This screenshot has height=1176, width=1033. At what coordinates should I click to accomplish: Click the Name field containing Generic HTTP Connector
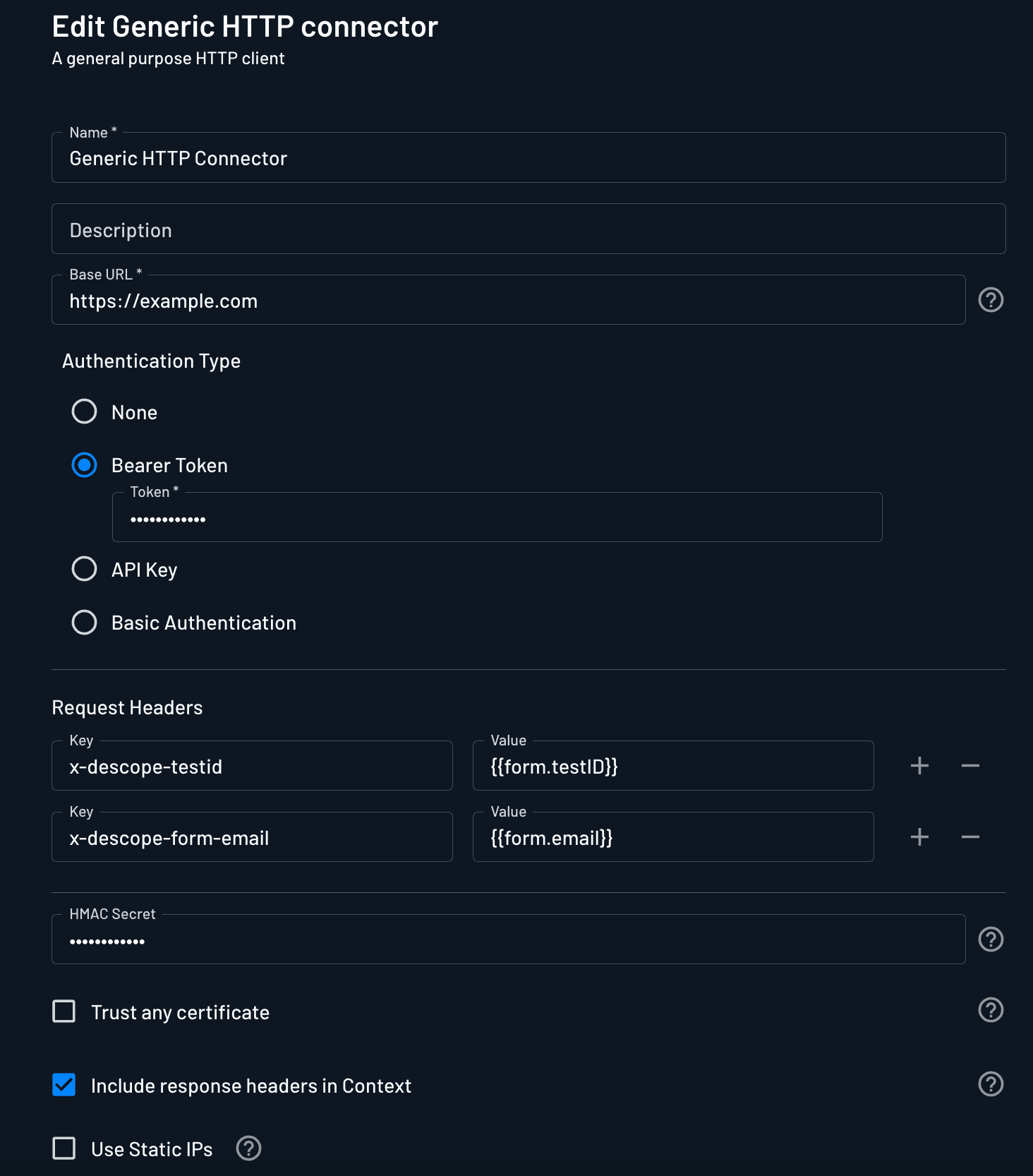click(528, 157)
